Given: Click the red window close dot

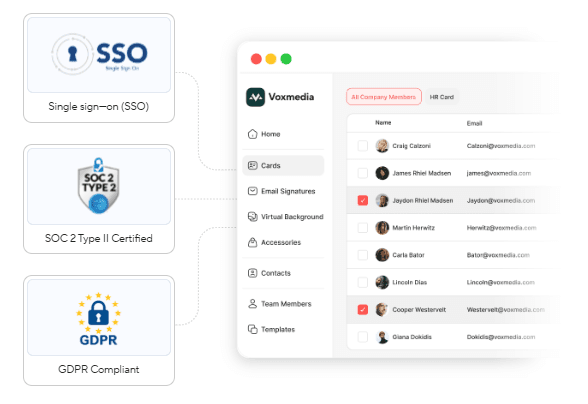Looking at the screenshot, I should pos(256,59).
